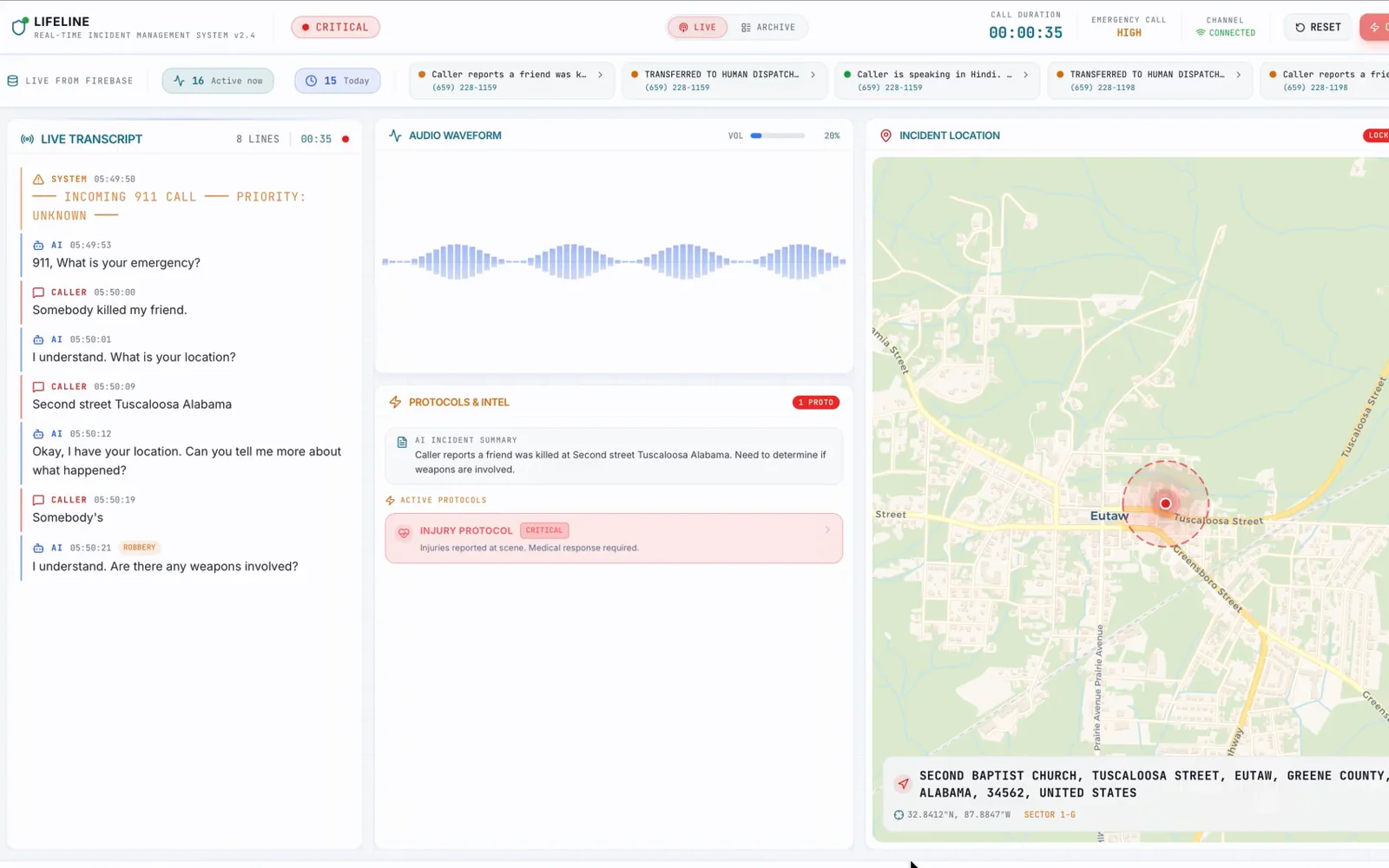The image size is (1389, 868).
Task: Adjust the volume slider
Action: coord(778,135)
